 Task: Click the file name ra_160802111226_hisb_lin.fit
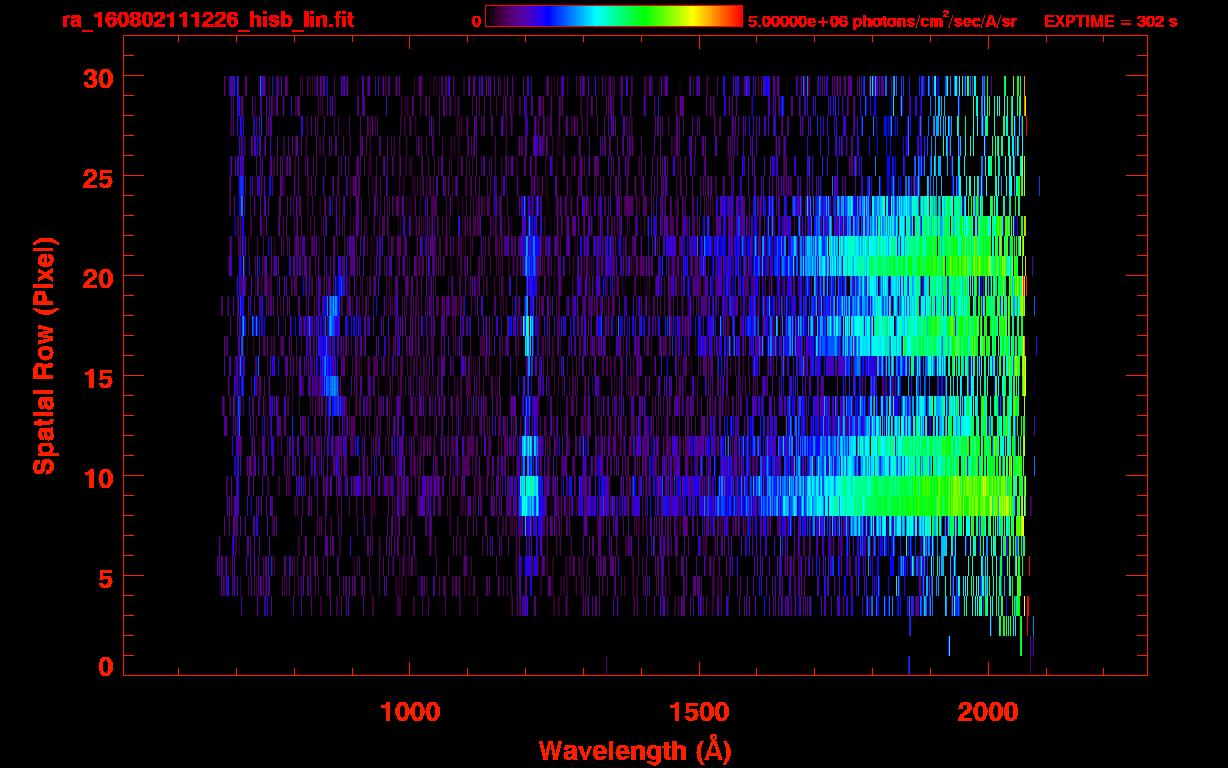207,19
